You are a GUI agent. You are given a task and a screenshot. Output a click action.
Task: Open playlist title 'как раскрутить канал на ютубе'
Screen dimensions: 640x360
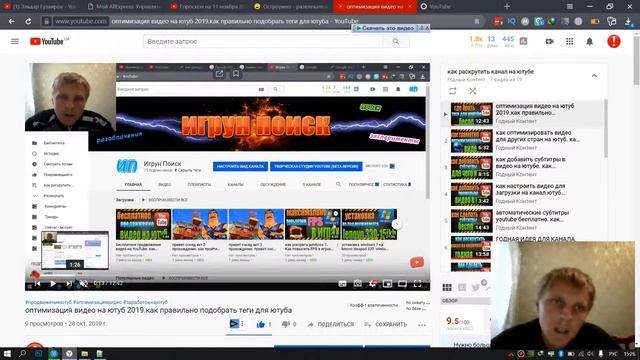(490, 71)
